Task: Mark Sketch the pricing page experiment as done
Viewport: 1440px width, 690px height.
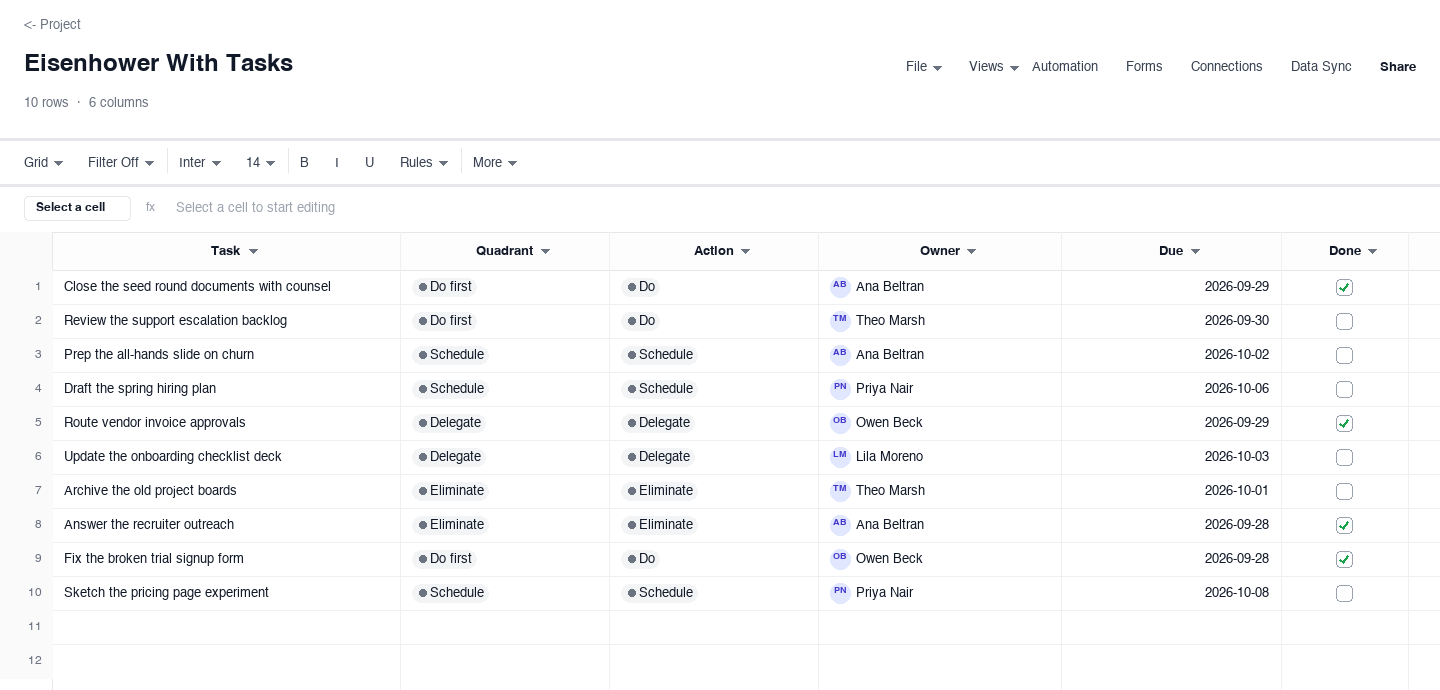Action: click(x=1344, y=593)
